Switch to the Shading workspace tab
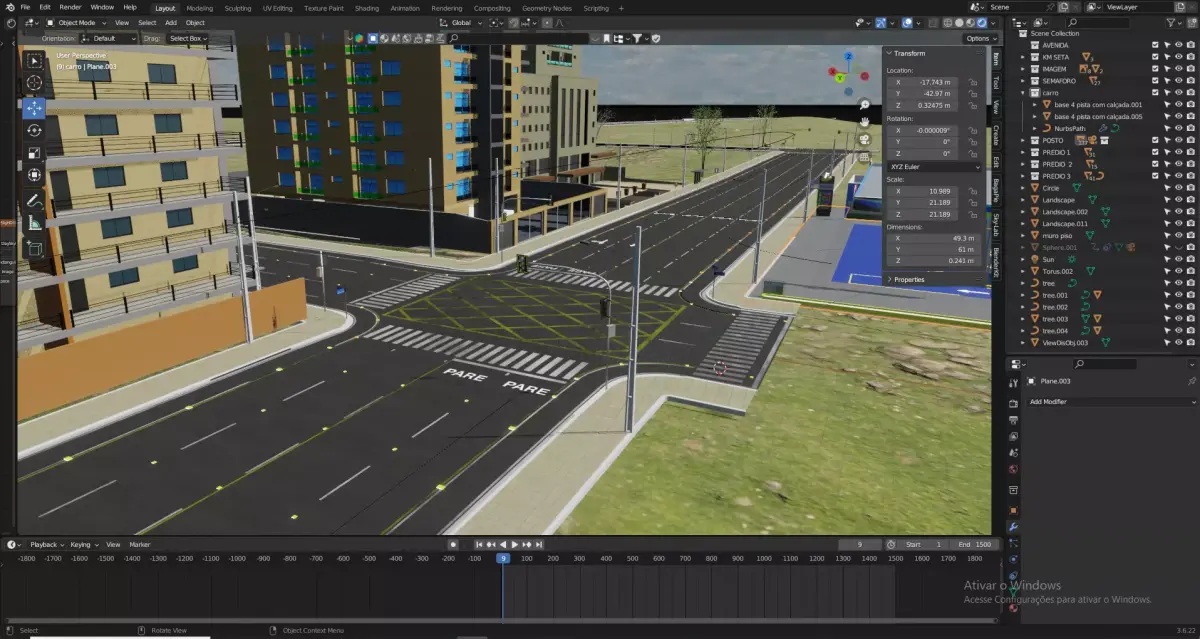The image size is (1200, 639). coord(367,8)
